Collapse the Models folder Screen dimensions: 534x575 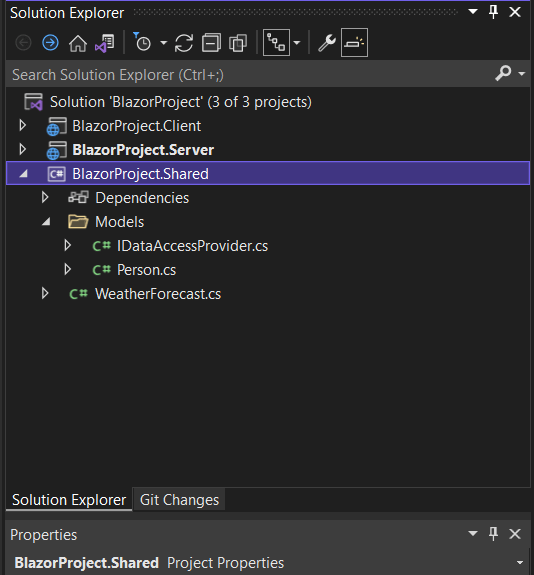(46, 222)
